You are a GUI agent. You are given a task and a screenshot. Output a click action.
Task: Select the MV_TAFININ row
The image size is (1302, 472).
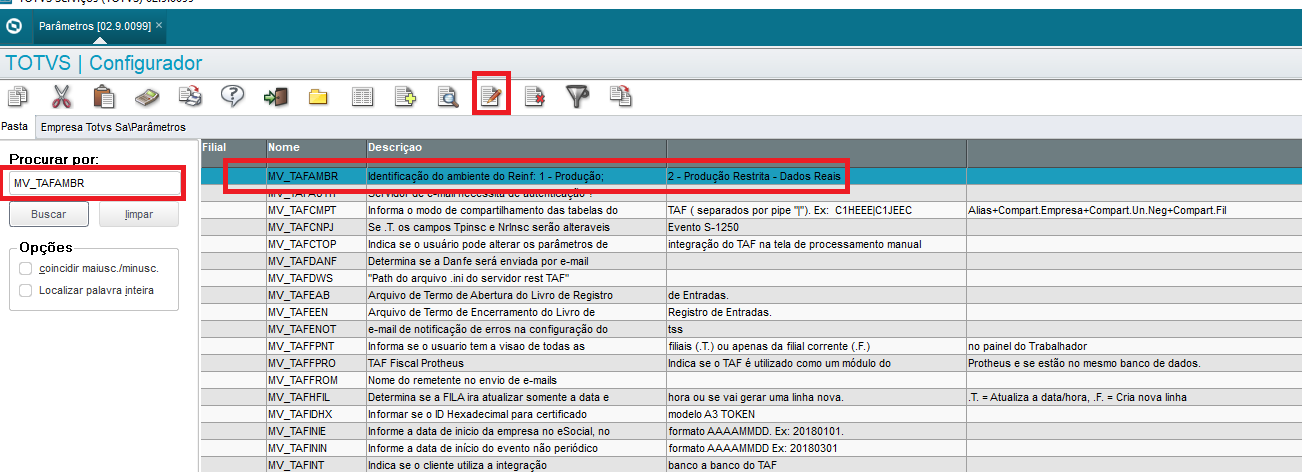click(751, 448)
